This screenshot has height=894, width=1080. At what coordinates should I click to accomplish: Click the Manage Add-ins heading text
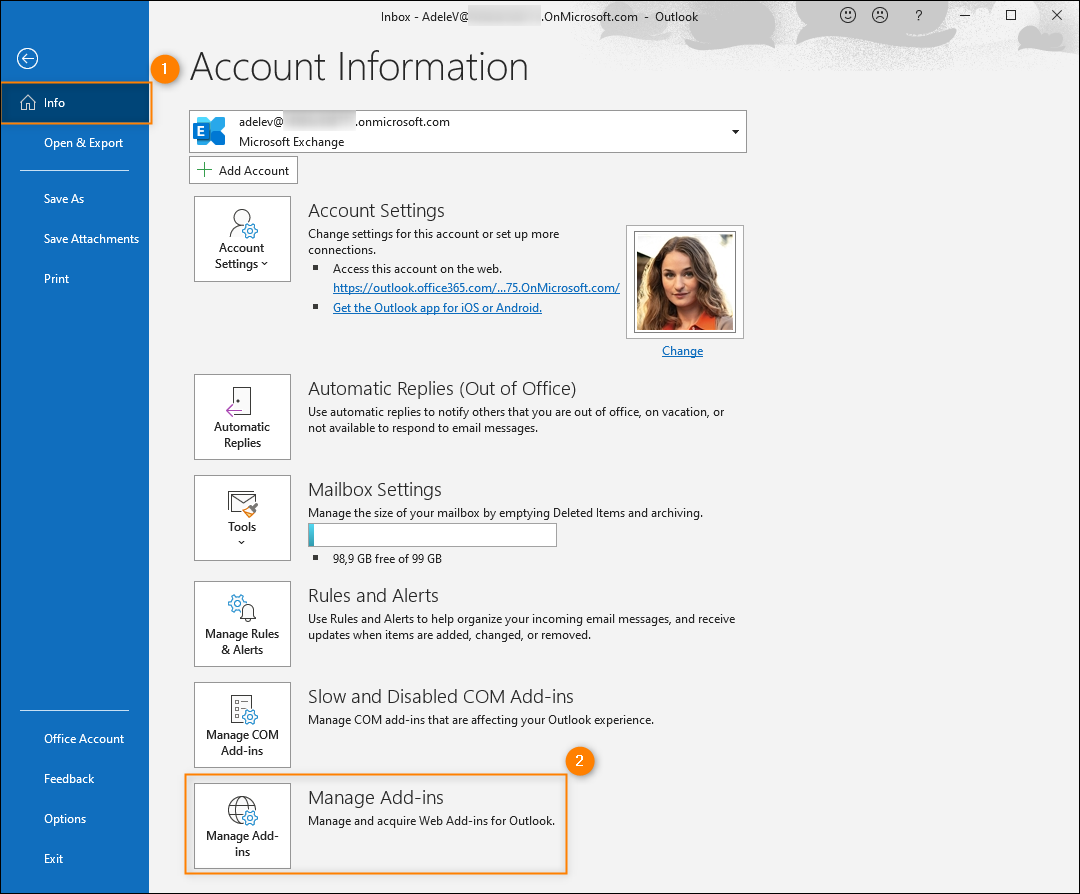coord(375,797)
